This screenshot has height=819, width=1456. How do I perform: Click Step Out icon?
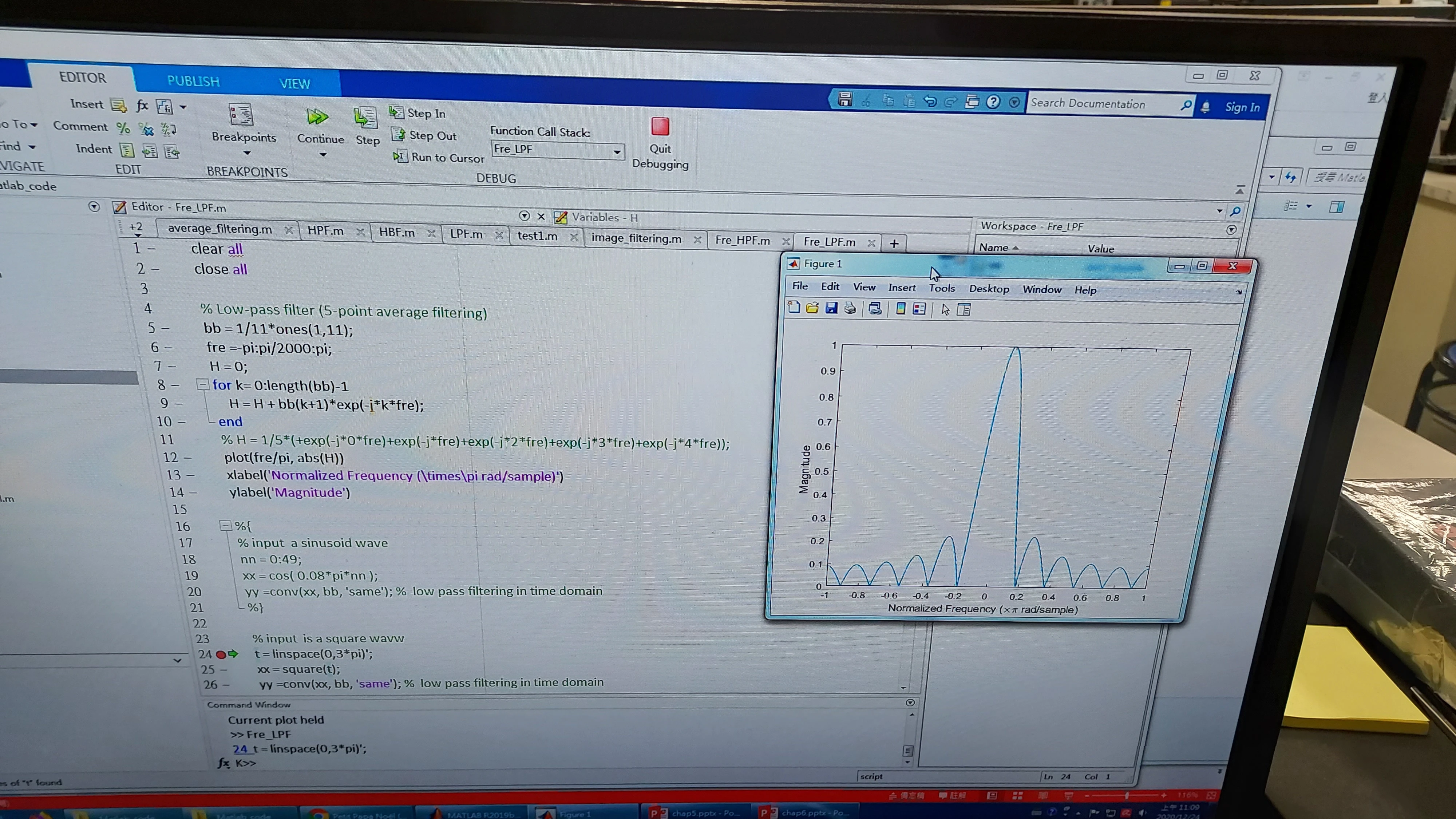point(398,135)
